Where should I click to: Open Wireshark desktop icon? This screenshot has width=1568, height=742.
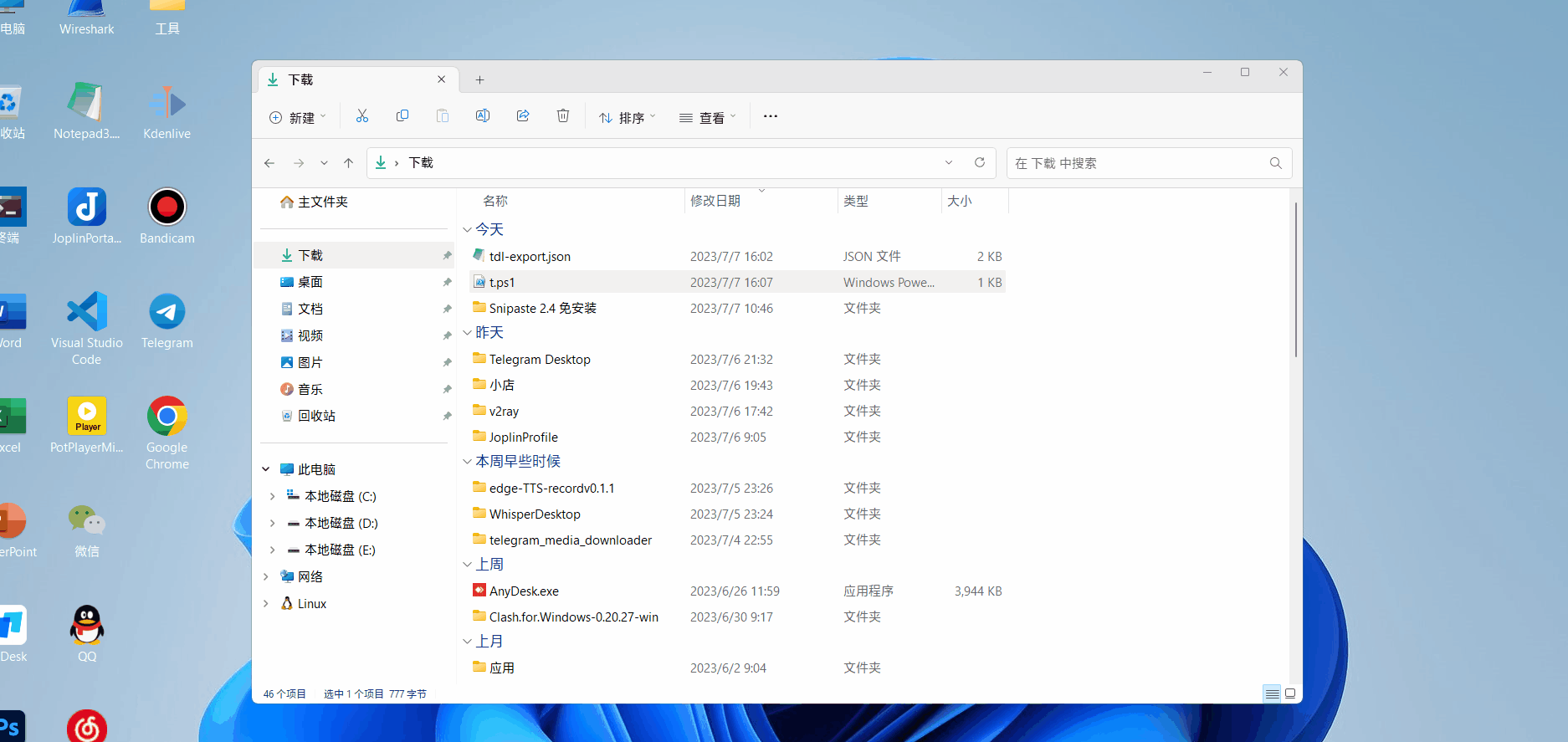click(87, 18)
